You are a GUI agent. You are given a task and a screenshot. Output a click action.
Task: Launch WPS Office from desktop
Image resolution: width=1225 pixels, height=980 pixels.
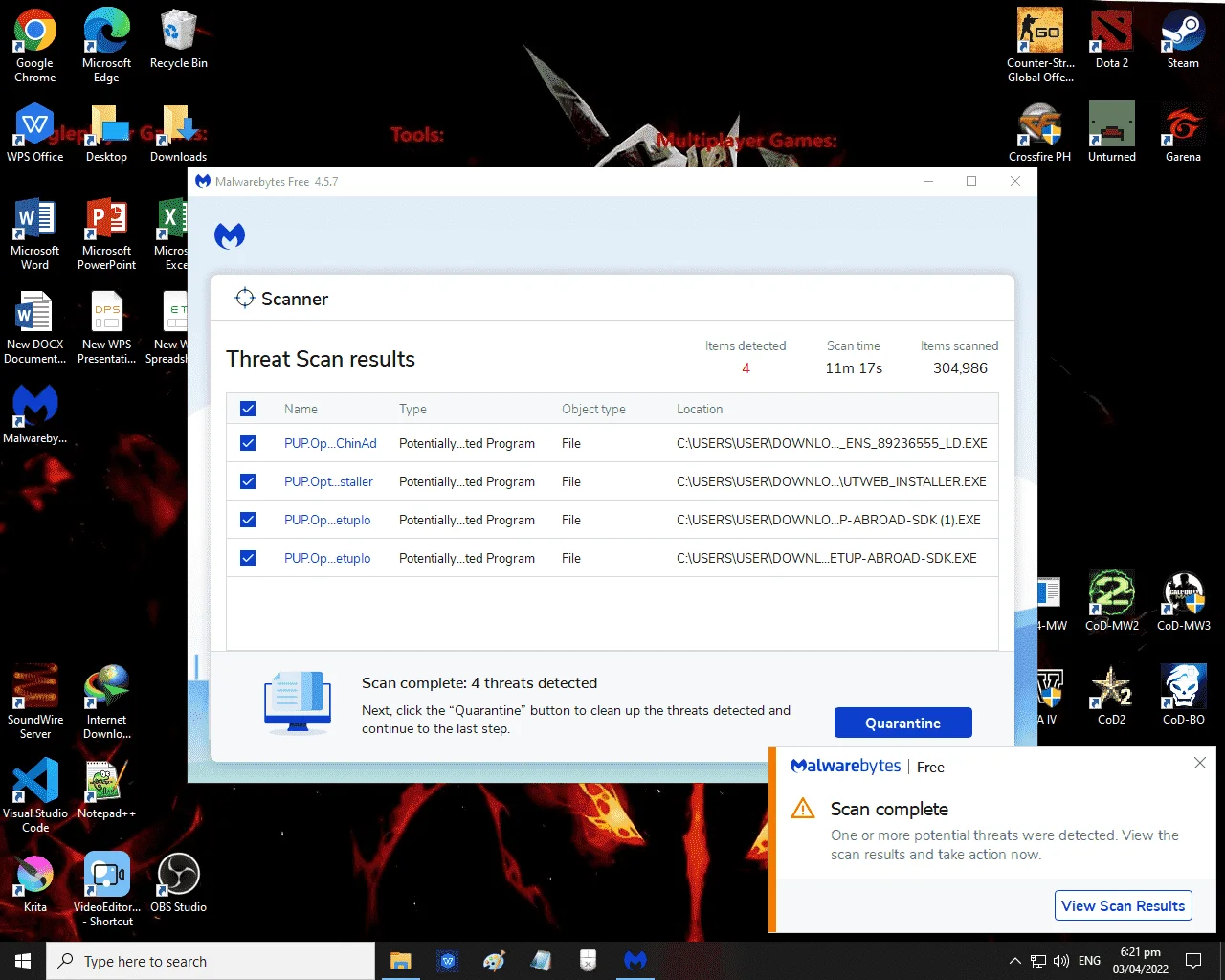point(35,132)
